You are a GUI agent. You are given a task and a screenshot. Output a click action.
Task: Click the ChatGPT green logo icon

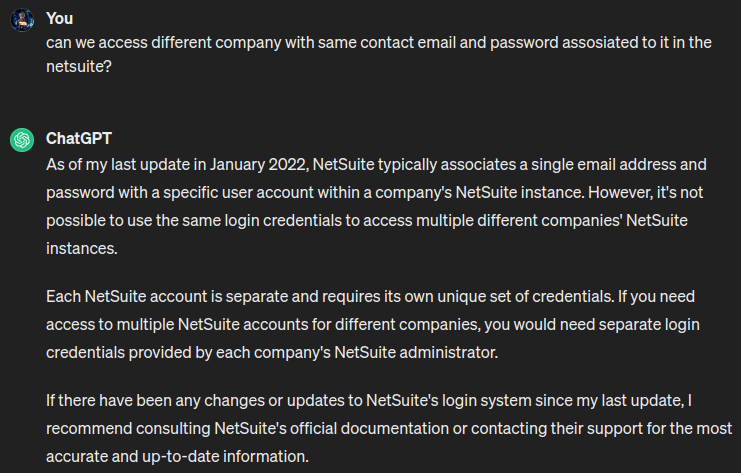(22, 140)
